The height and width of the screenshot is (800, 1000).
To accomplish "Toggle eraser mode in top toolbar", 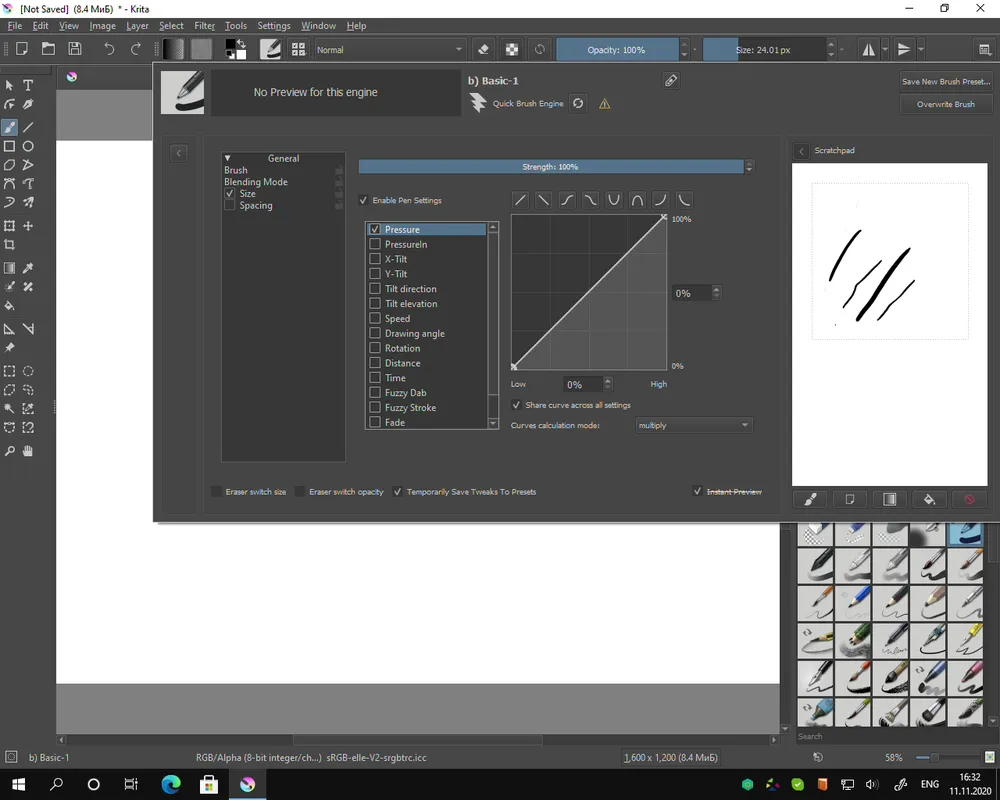I will (484, 49).
